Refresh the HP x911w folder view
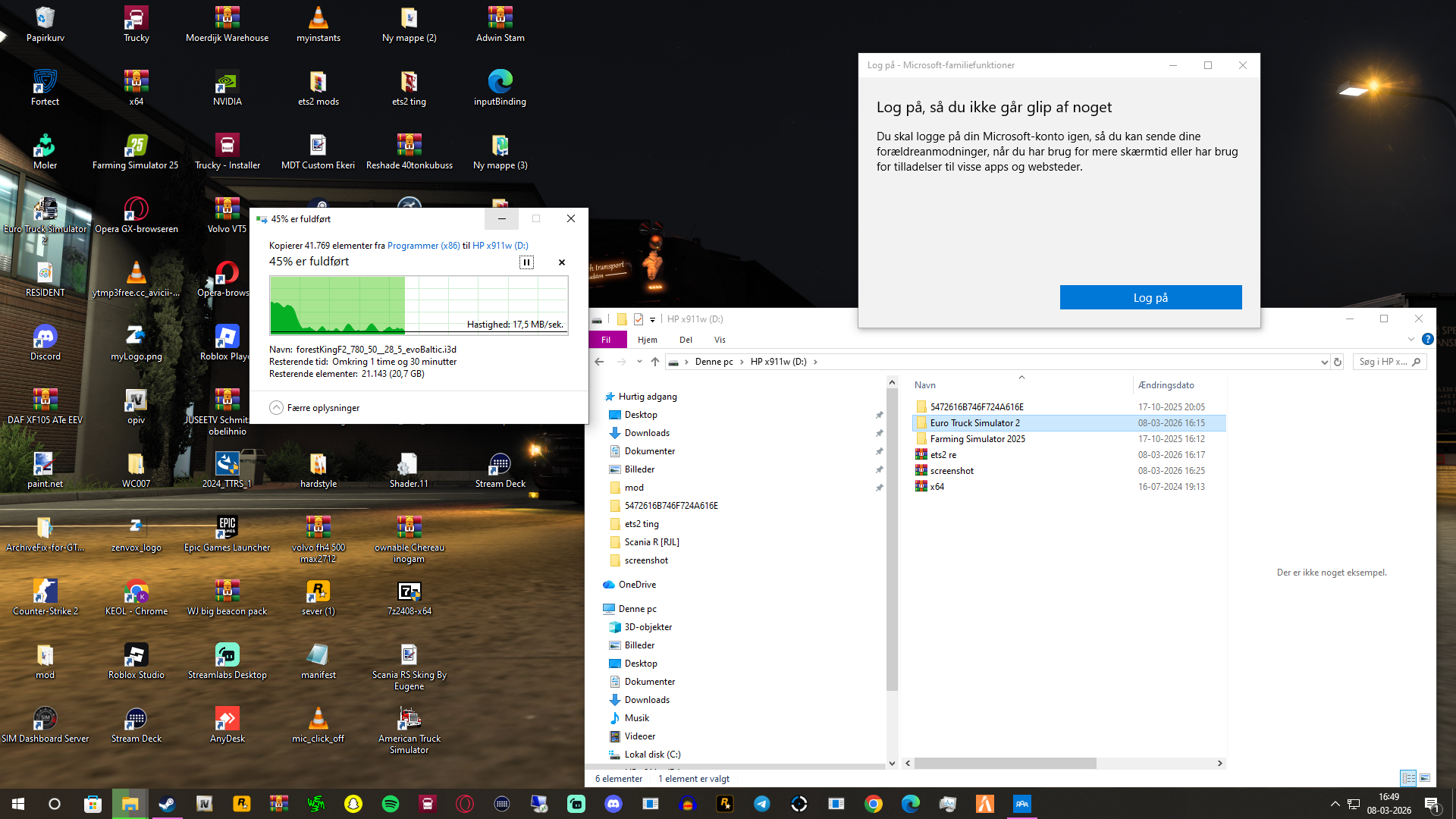Screen dimensions: 1456x819 (1338, 362)
